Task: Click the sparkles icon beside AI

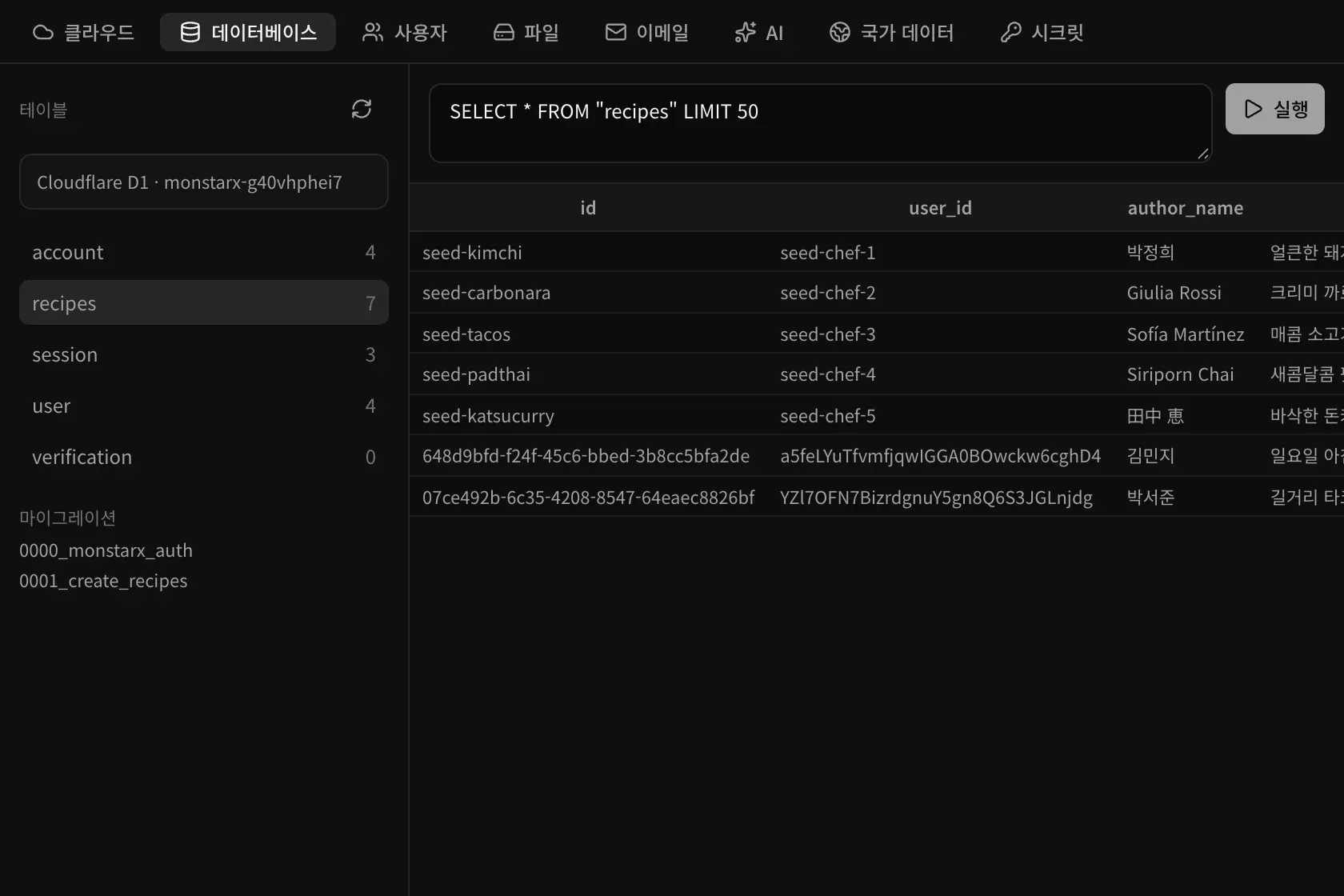Action: point(746,33)
